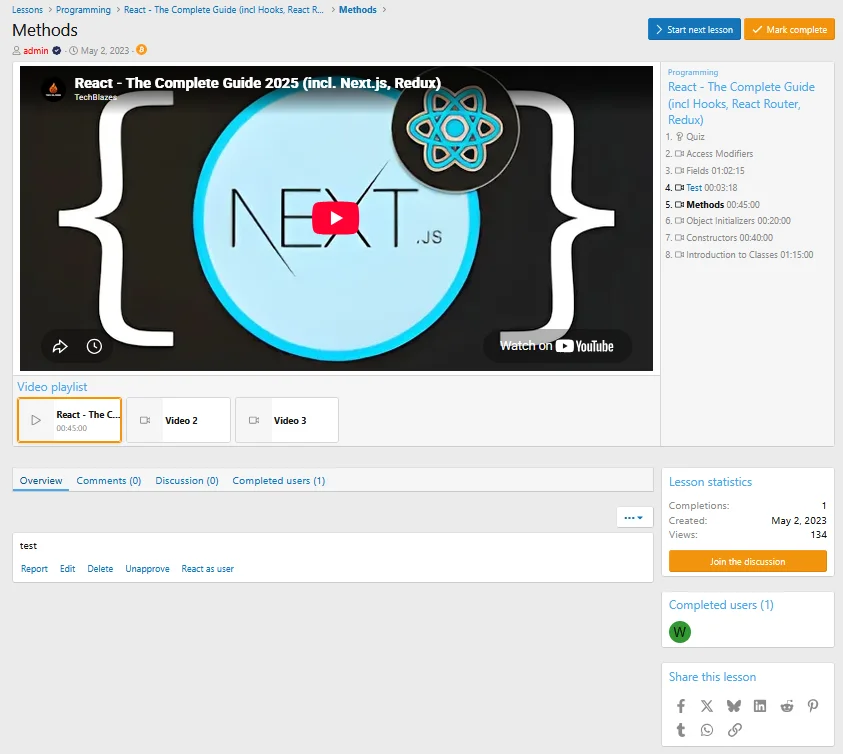Click Delete under test post
This screenshot has width=843, height=754.
100,568
